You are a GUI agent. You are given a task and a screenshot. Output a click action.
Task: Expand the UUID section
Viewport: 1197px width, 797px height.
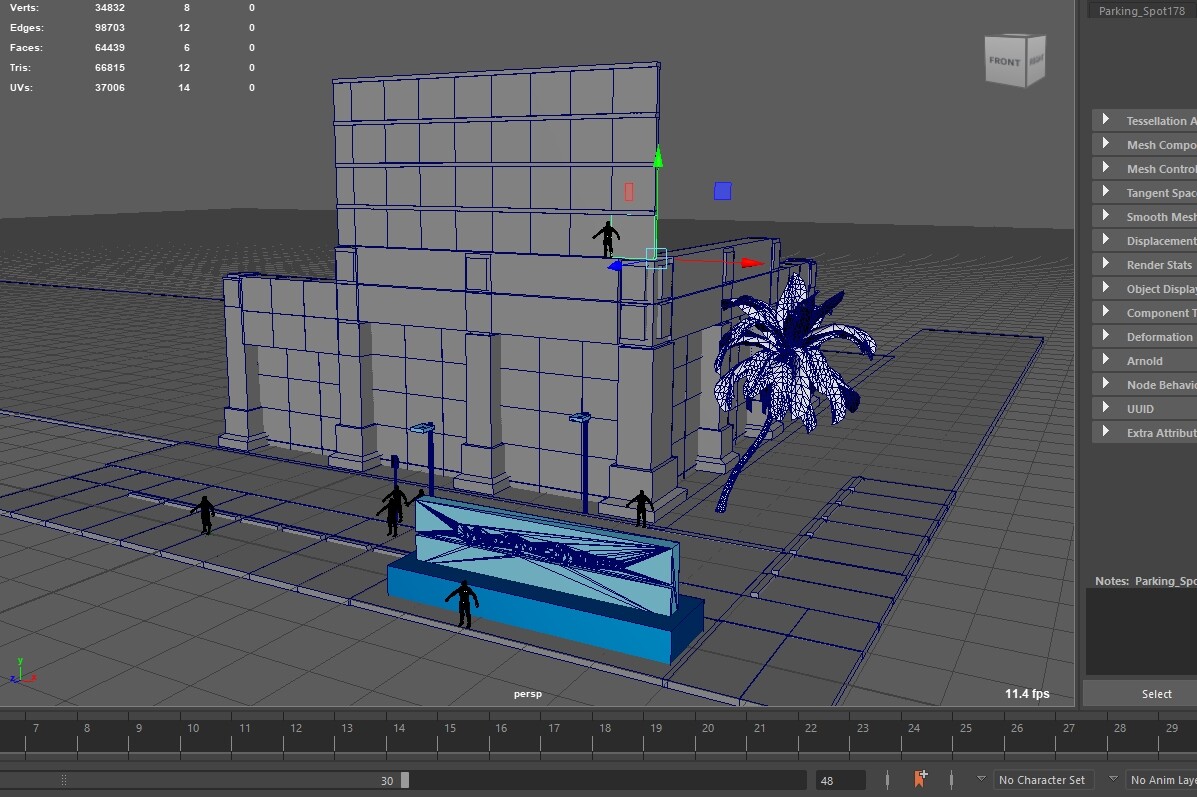(x=1106, y=408)
